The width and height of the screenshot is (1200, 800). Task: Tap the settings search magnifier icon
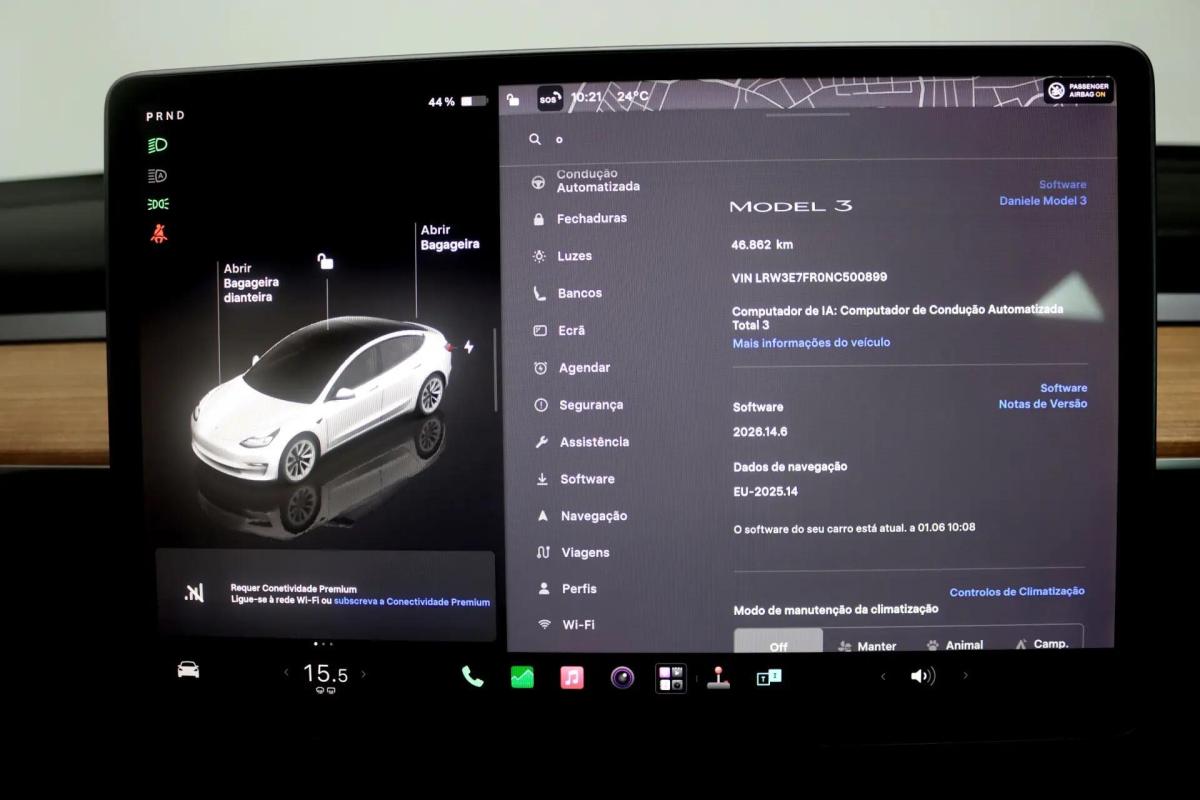535,140
